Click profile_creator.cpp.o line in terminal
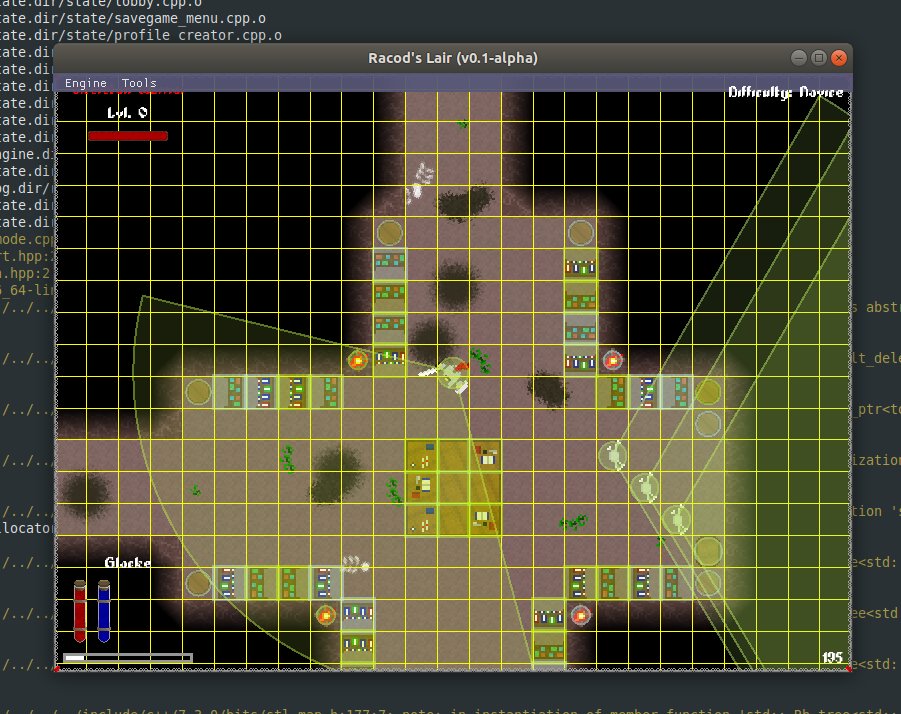This screenshot has height=714, width=901. pyautogui.click(x=141, y=36)
